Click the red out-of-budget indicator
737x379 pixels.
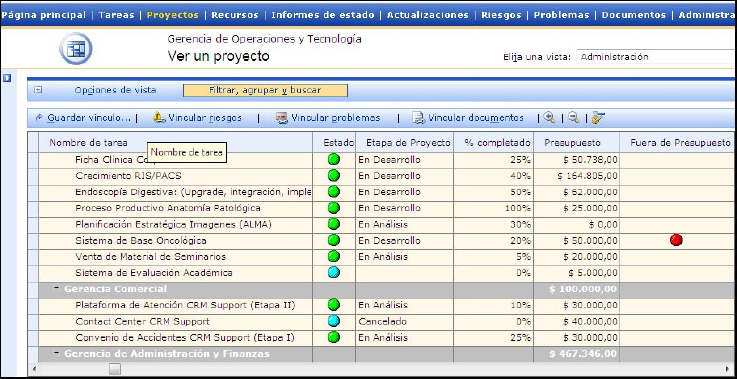pos(676,240)
